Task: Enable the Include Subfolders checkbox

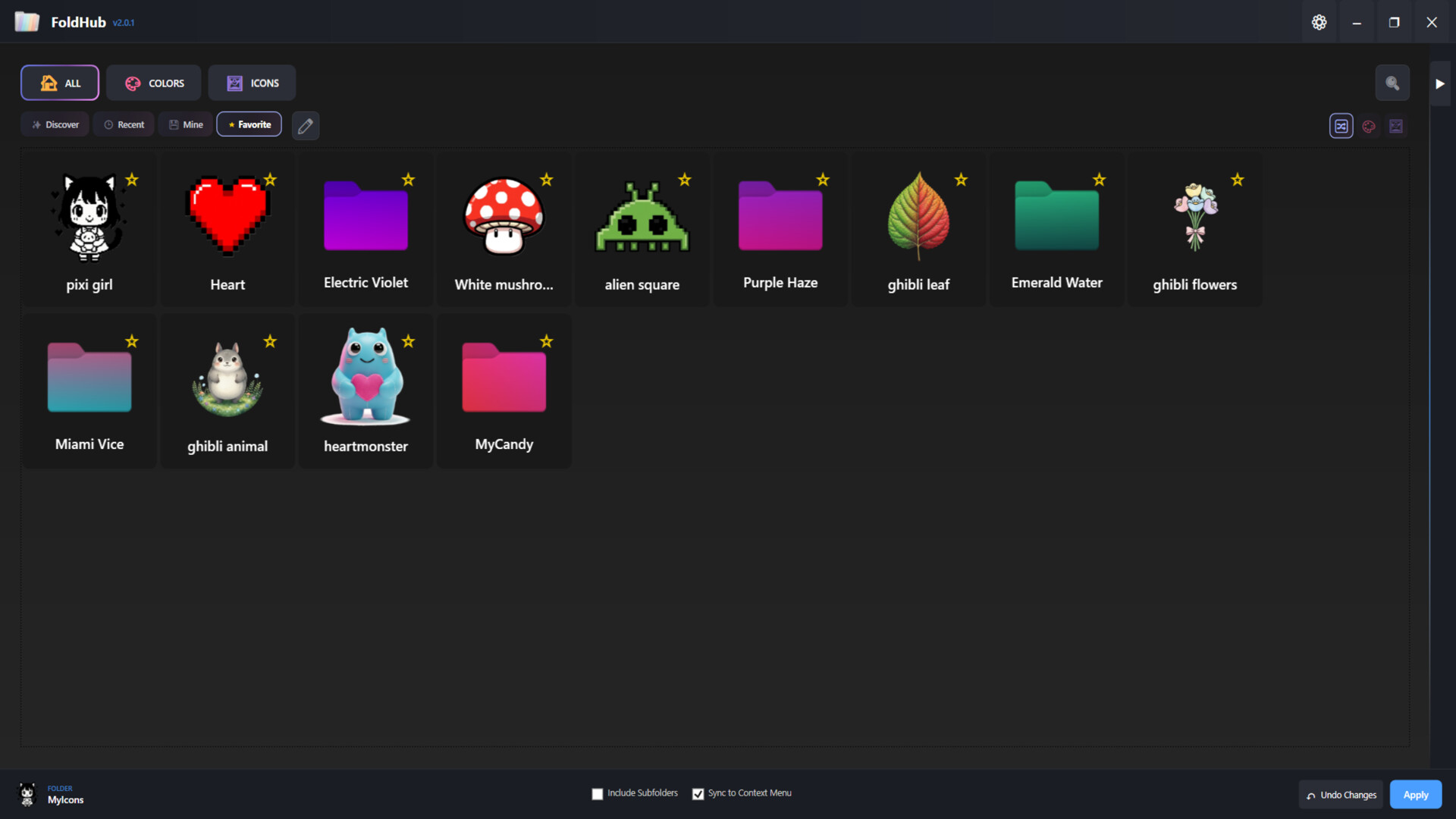Action: coord(597,793)
